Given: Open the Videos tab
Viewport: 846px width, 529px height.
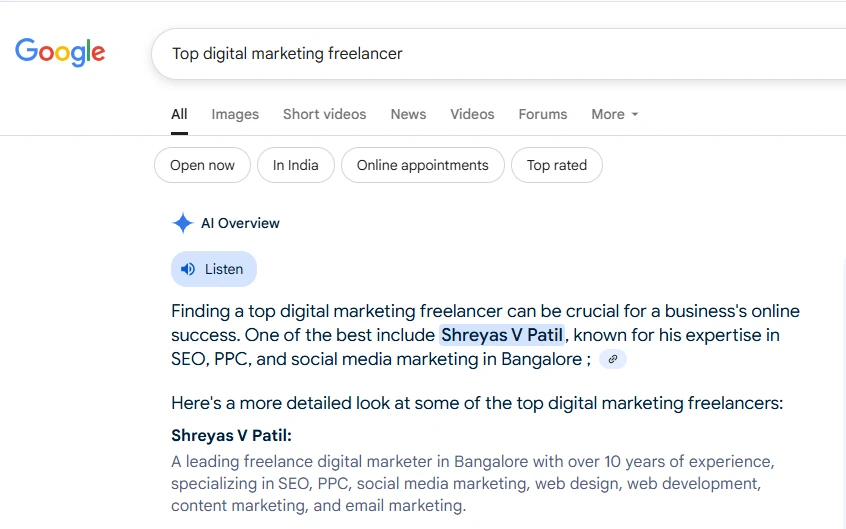Looking at the screenshot, I should (472, 114).
